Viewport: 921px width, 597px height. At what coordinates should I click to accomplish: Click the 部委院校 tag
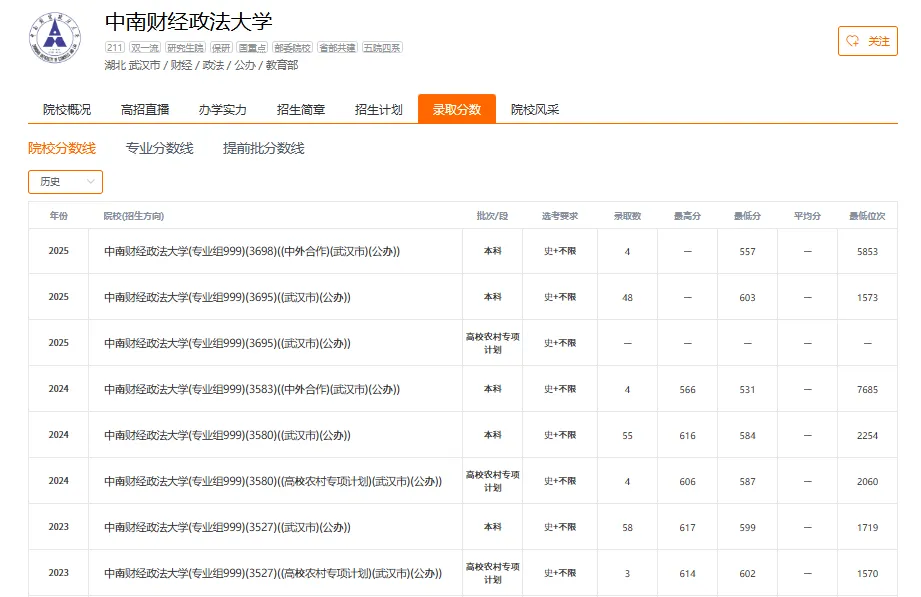coord(293,48)
